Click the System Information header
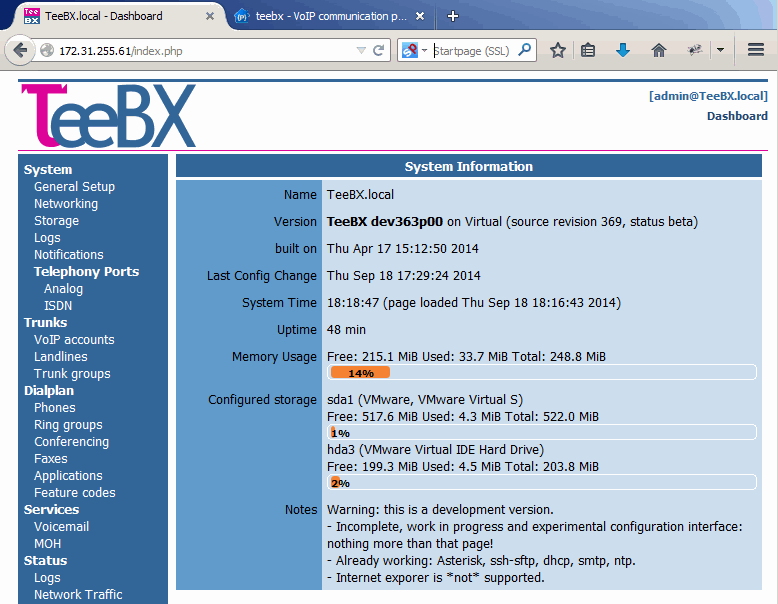Image resolution: width=778 pixels, height=604 pixels. [x=468, y=166]
